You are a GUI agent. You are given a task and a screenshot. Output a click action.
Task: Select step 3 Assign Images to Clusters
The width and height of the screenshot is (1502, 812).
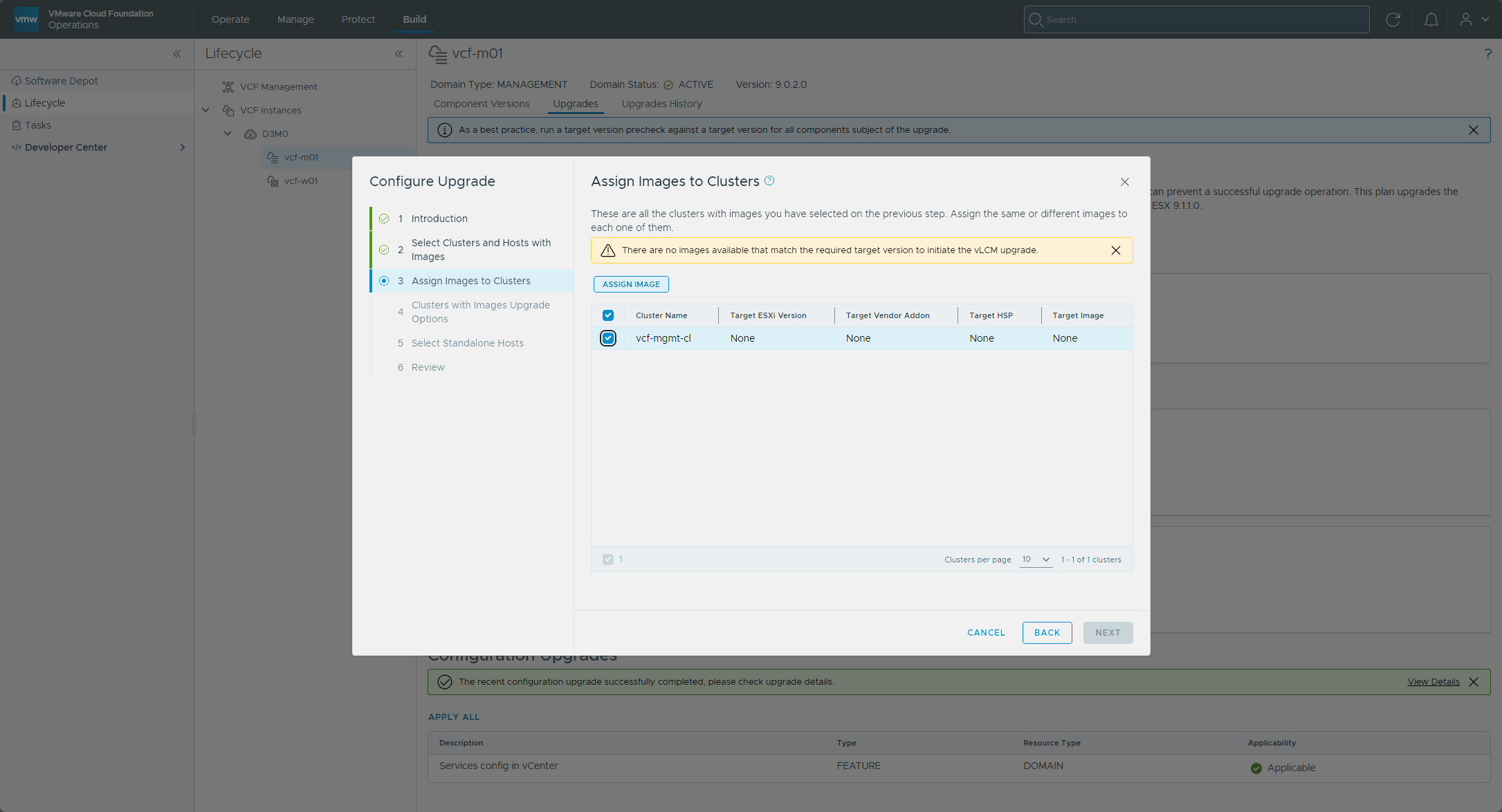[471, 281]
